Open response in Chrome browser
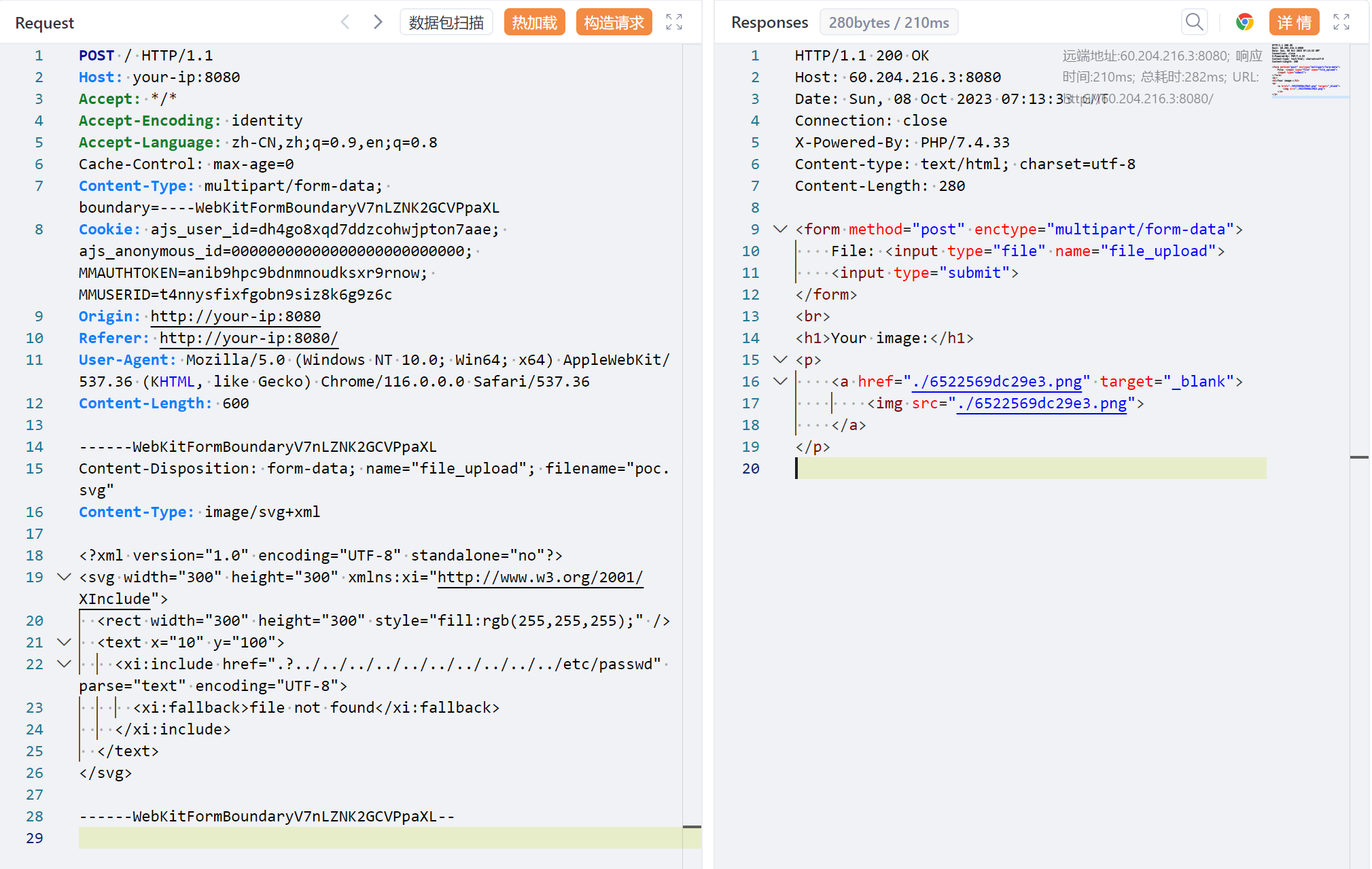Screen dimensions: 1372x869 click(1244, 22)
